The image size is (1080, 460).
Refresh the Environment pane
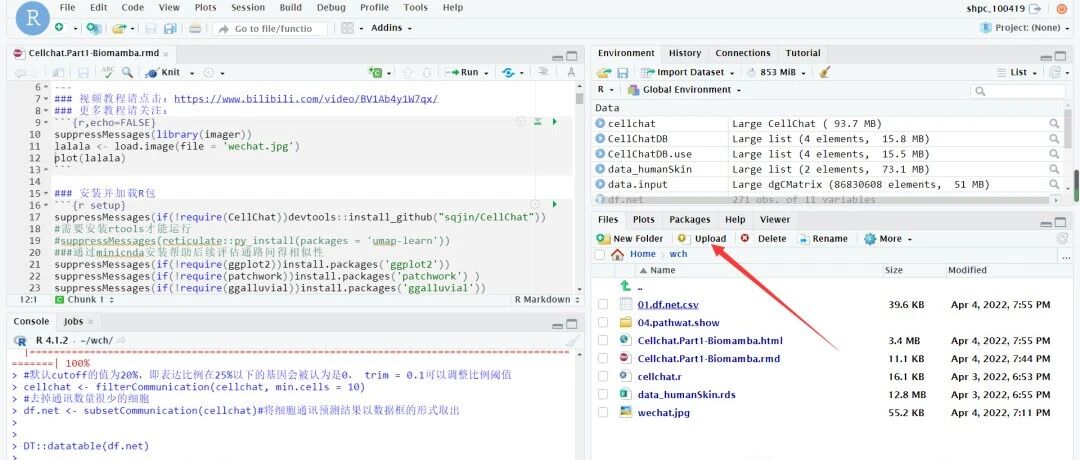click(1056, 72)
